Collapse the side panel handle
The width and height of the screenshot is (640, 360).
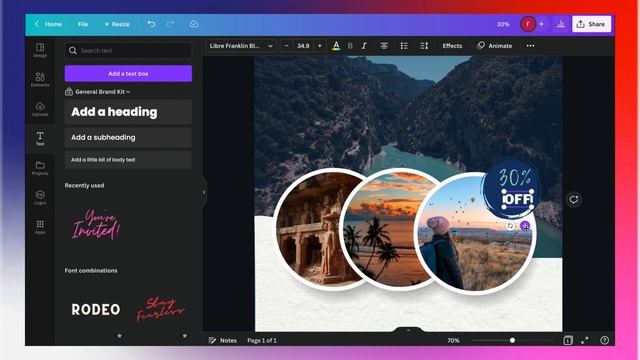tap(204, 192)
